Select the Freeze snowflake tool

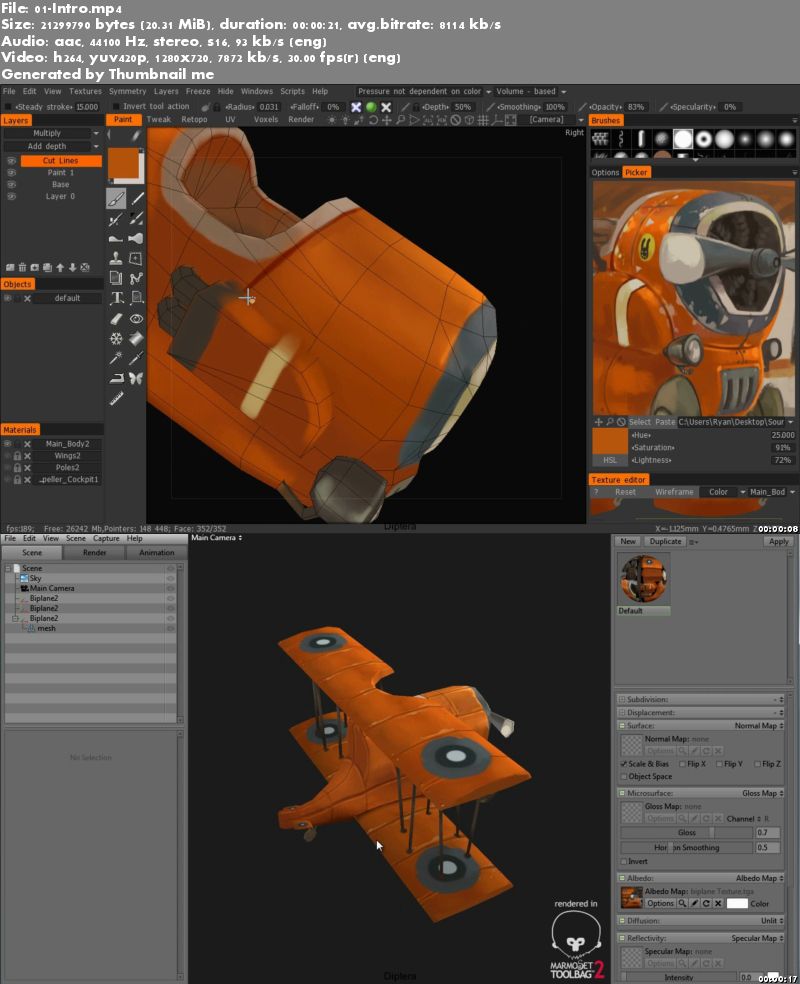coord(116,339)
